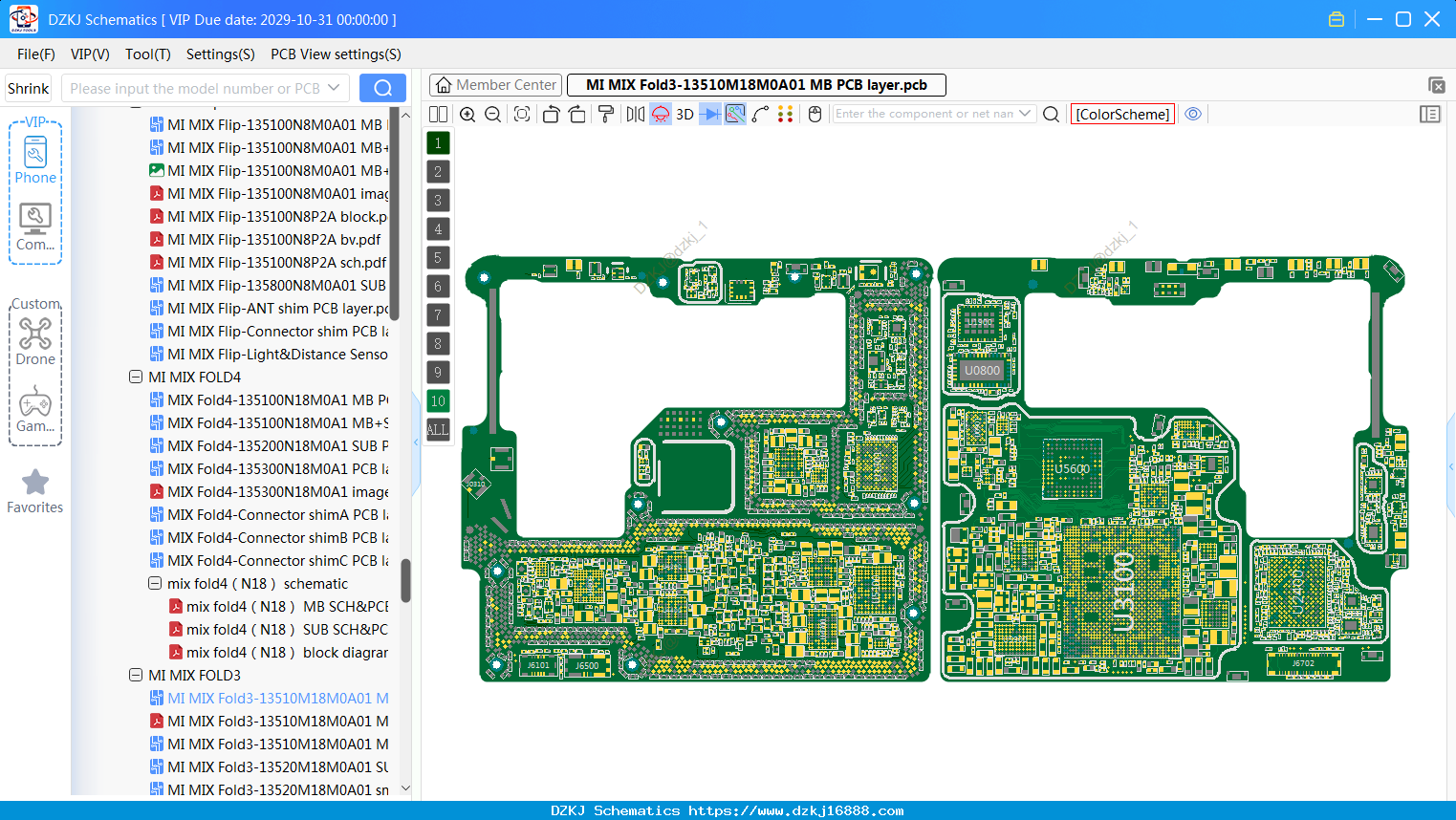Image resolution: width=1456 pixels, height=820 pixels.
Task: Open the Favorites star
Action: click(35, 491)
